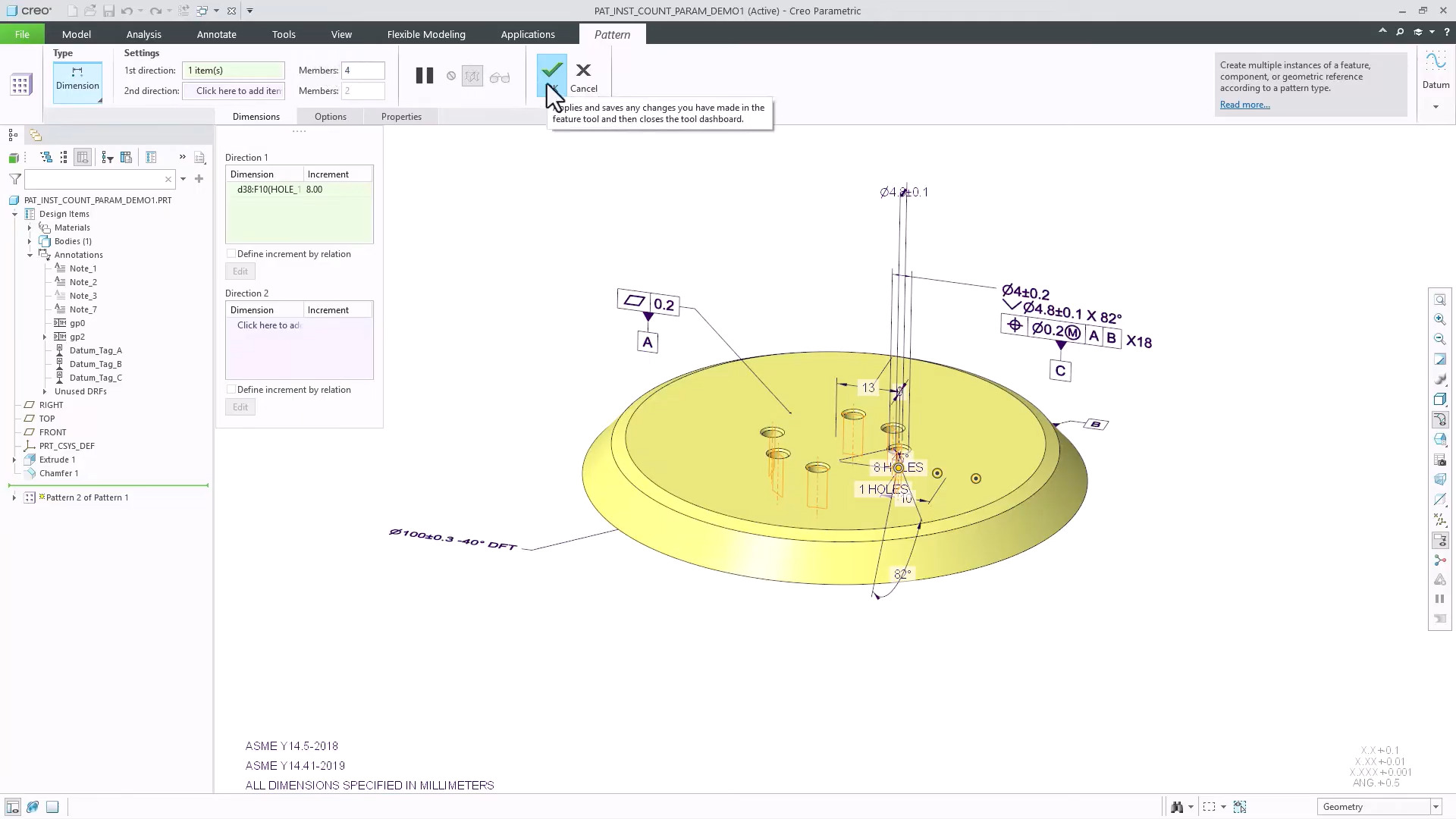Expand the gp2 annotation node
1456x819 pixels.
pyautogui.click(x=45, y=337)
